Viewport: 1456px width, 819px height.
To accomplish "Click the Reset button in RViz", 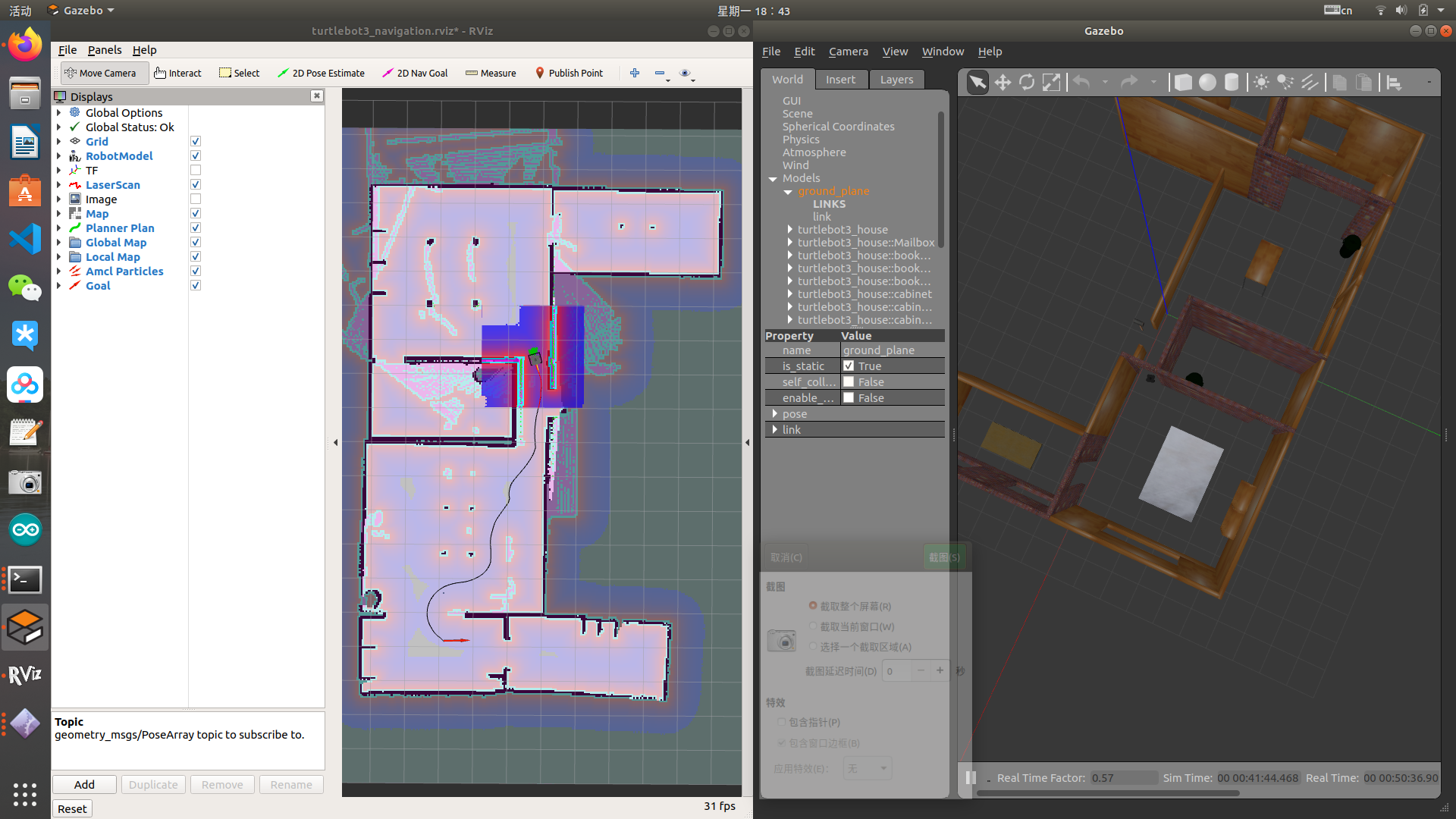I will point(72,808).
